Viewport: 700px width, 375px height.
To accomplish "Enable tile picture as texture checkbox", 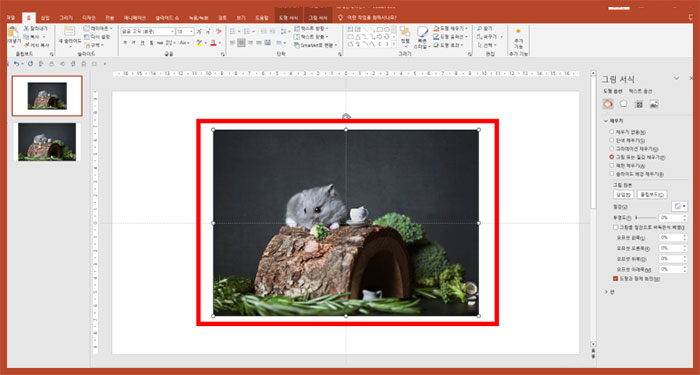I will click(616, 227).
